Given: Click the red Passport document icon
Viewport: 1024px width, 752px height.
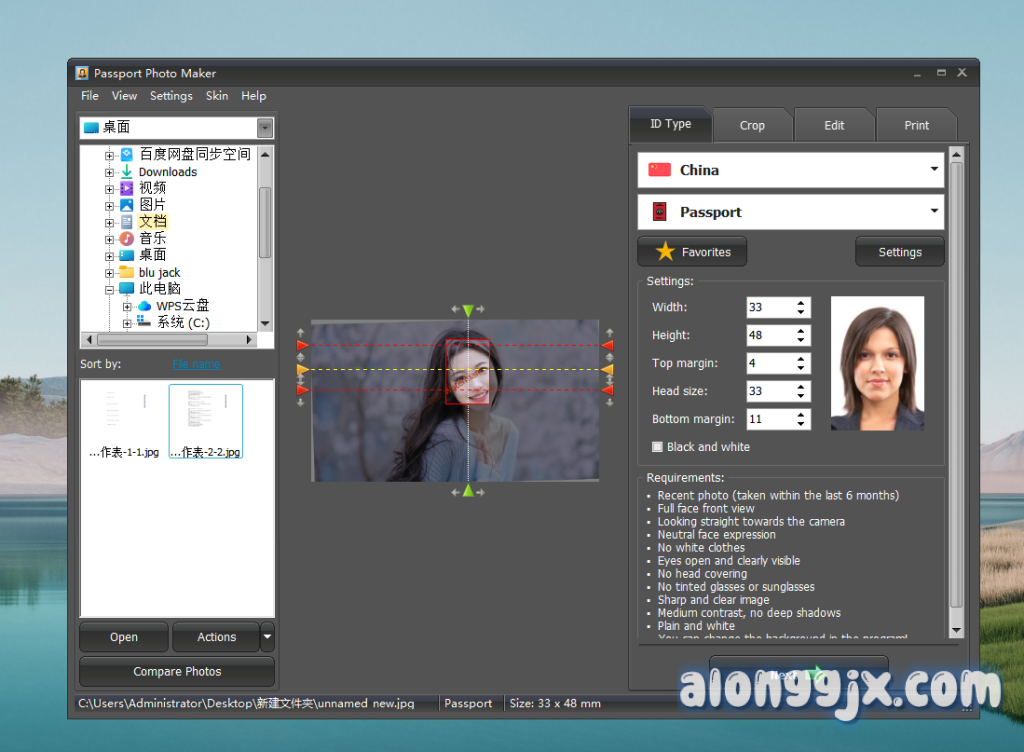Looking at the screenshot, I should 659,212.
